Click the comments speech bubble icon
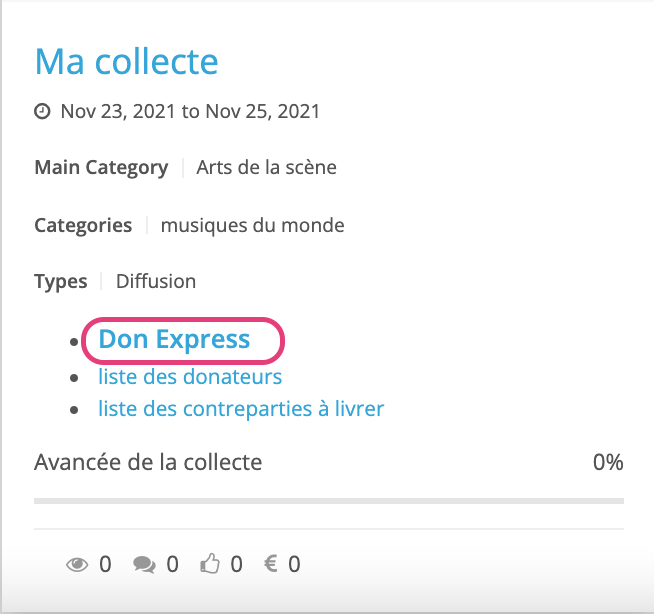 (x=144, y=565)
